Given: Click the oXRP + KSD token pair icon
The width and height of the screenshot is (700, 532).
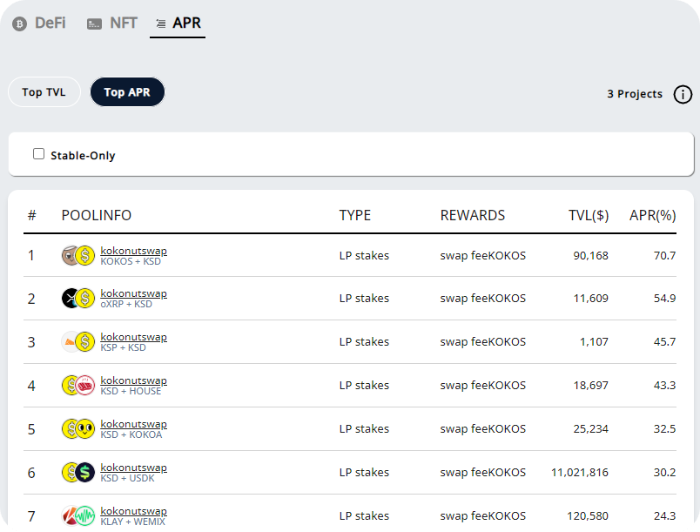Looking at the screenshot, I should (78, 298).
